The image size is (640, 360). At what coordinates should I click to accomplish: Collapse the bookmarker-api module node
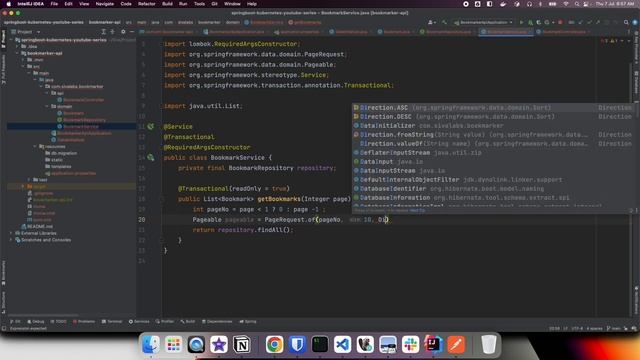[17, 53]
